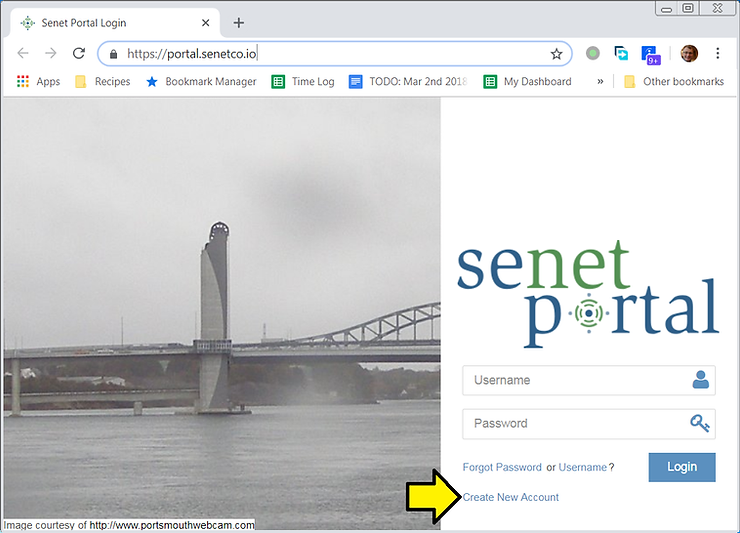The height and width of the screenshot is (533, 740).
Task: Open a new tab with plus button
Action: pos(238,22)
